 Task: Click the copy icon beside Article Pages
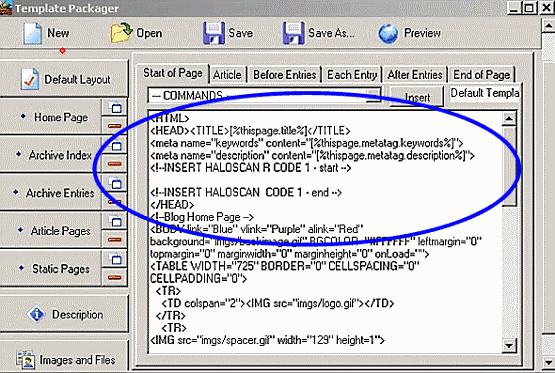click(x=115, y=221)
